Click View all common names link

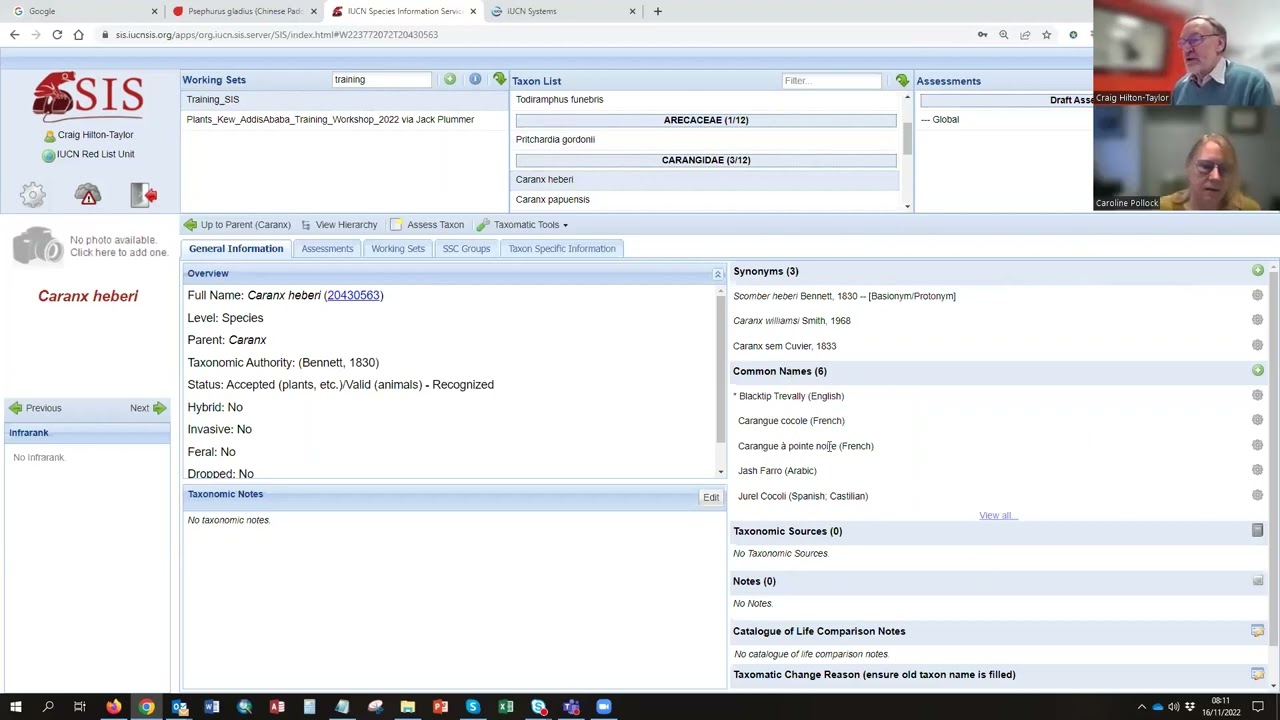997,516
